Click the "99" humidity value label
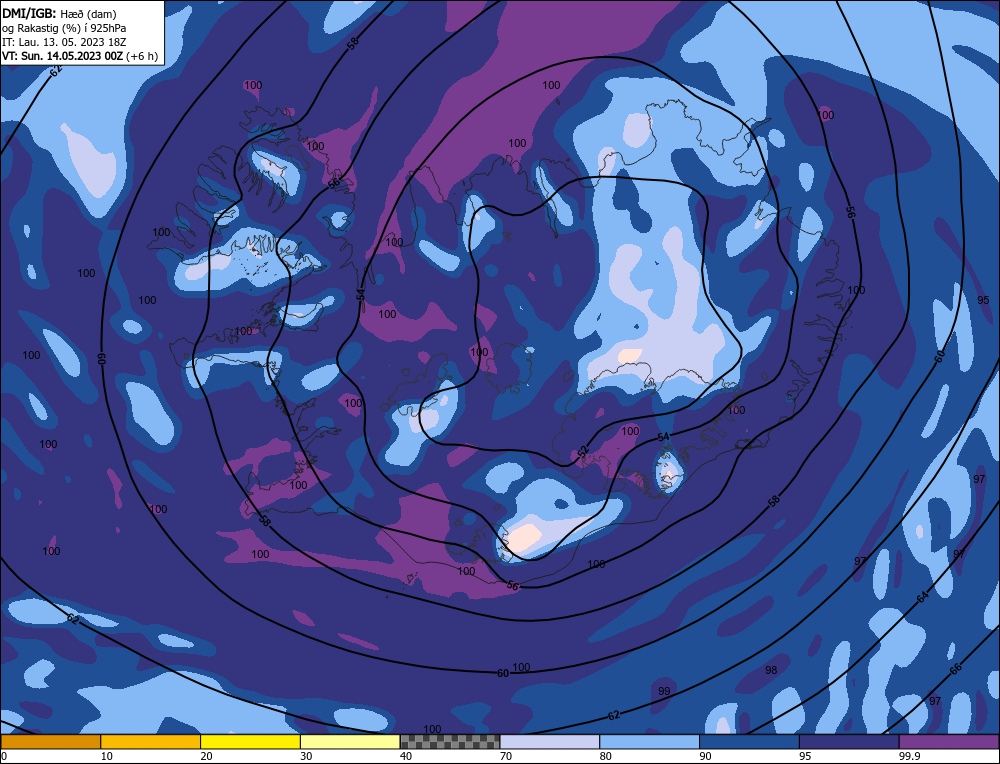 click(664, 691)
